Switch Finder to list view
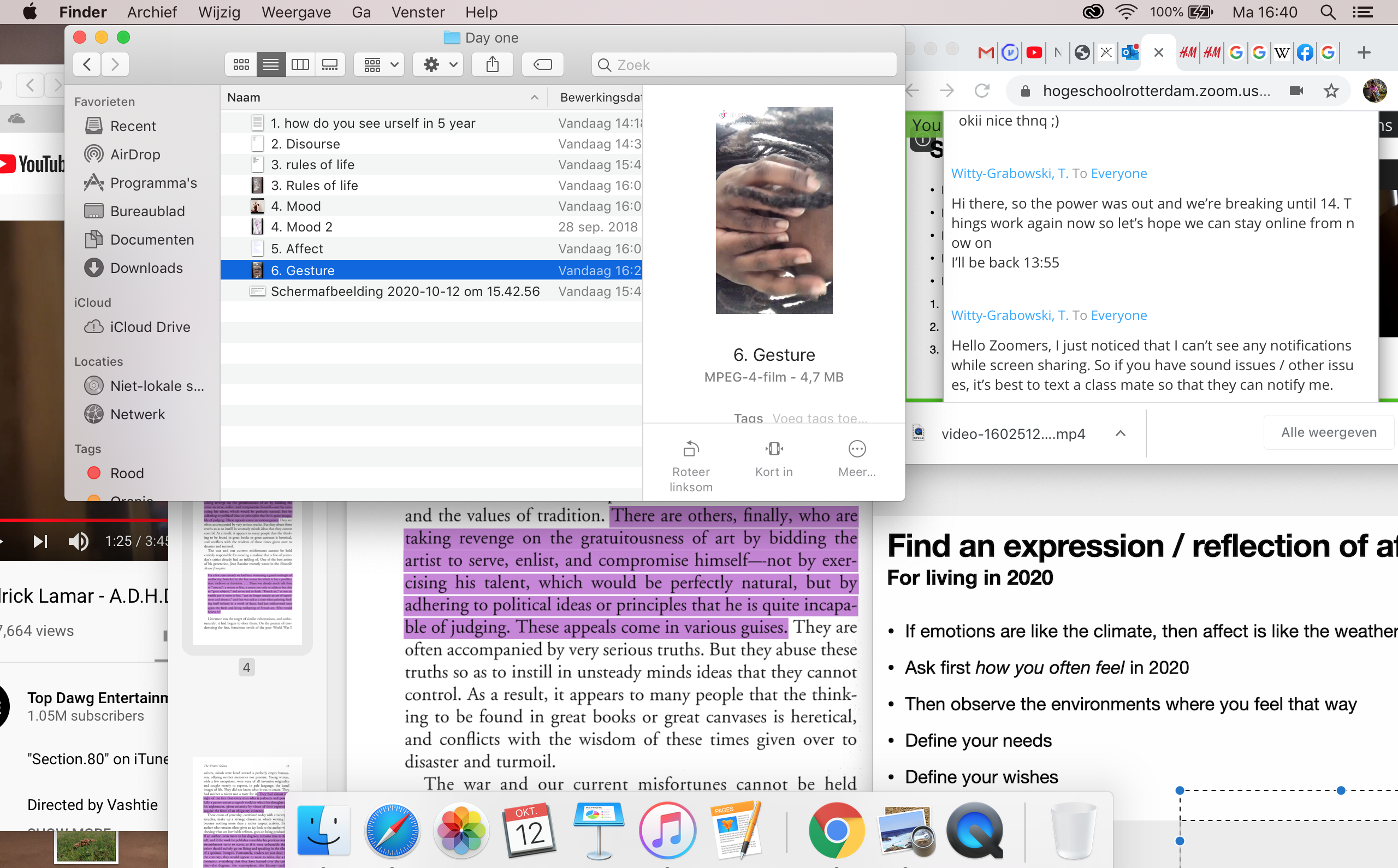The image size is (1398, 868). pyautogui.click(x=271, y=64)
